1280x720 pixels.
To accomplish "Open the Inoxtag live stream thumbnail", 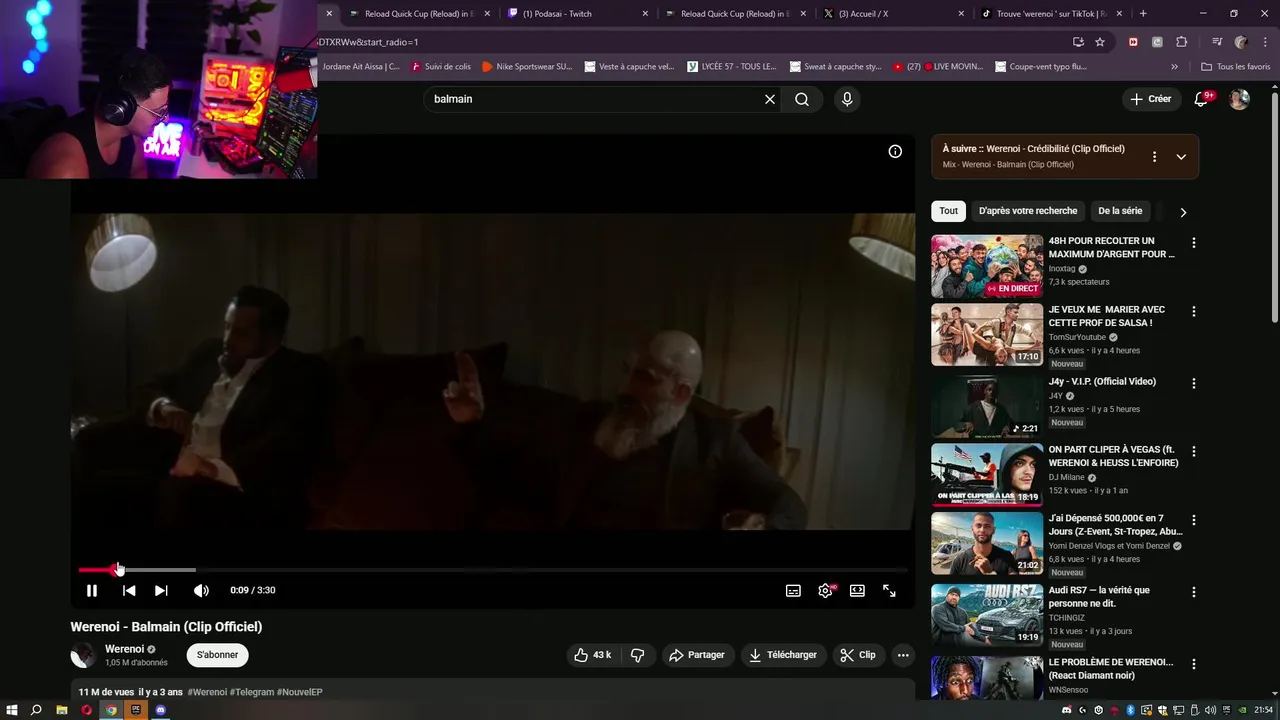I will [987, 266].
